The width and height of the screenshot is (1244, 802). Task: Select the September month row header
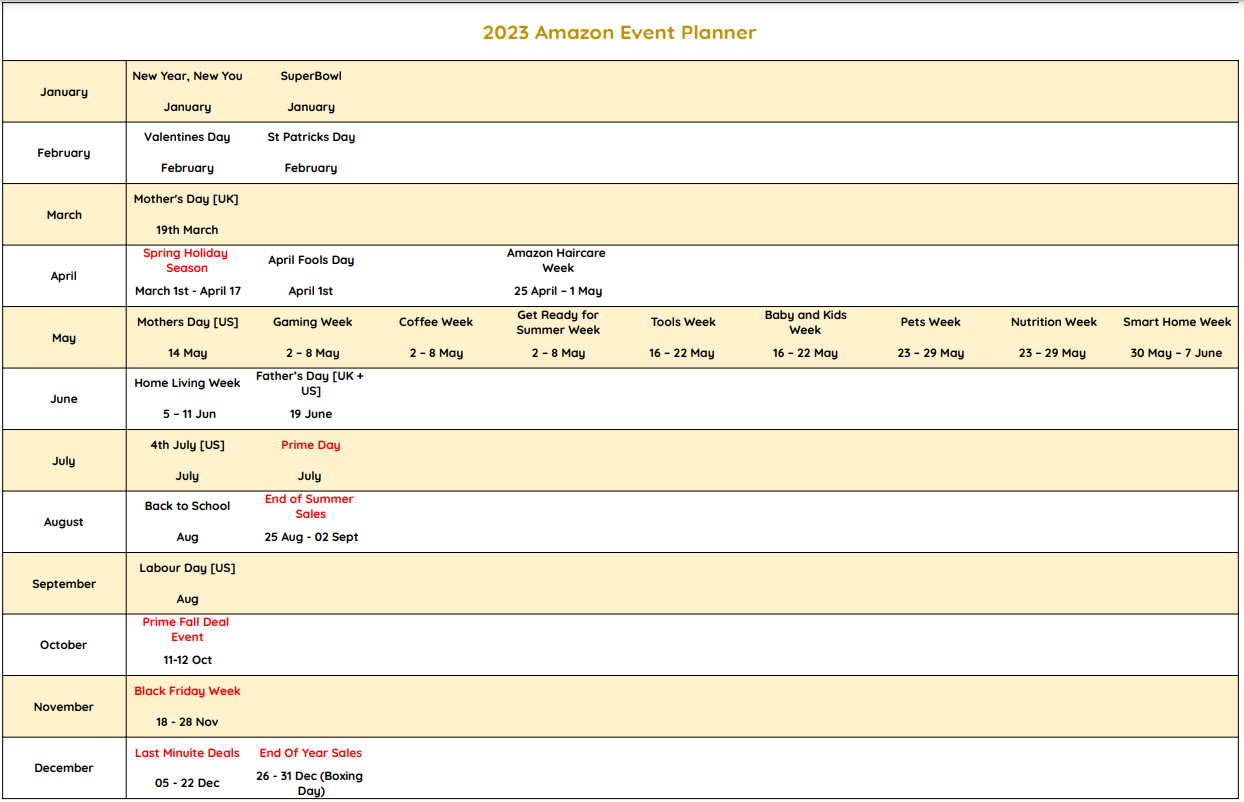point(64,584)
